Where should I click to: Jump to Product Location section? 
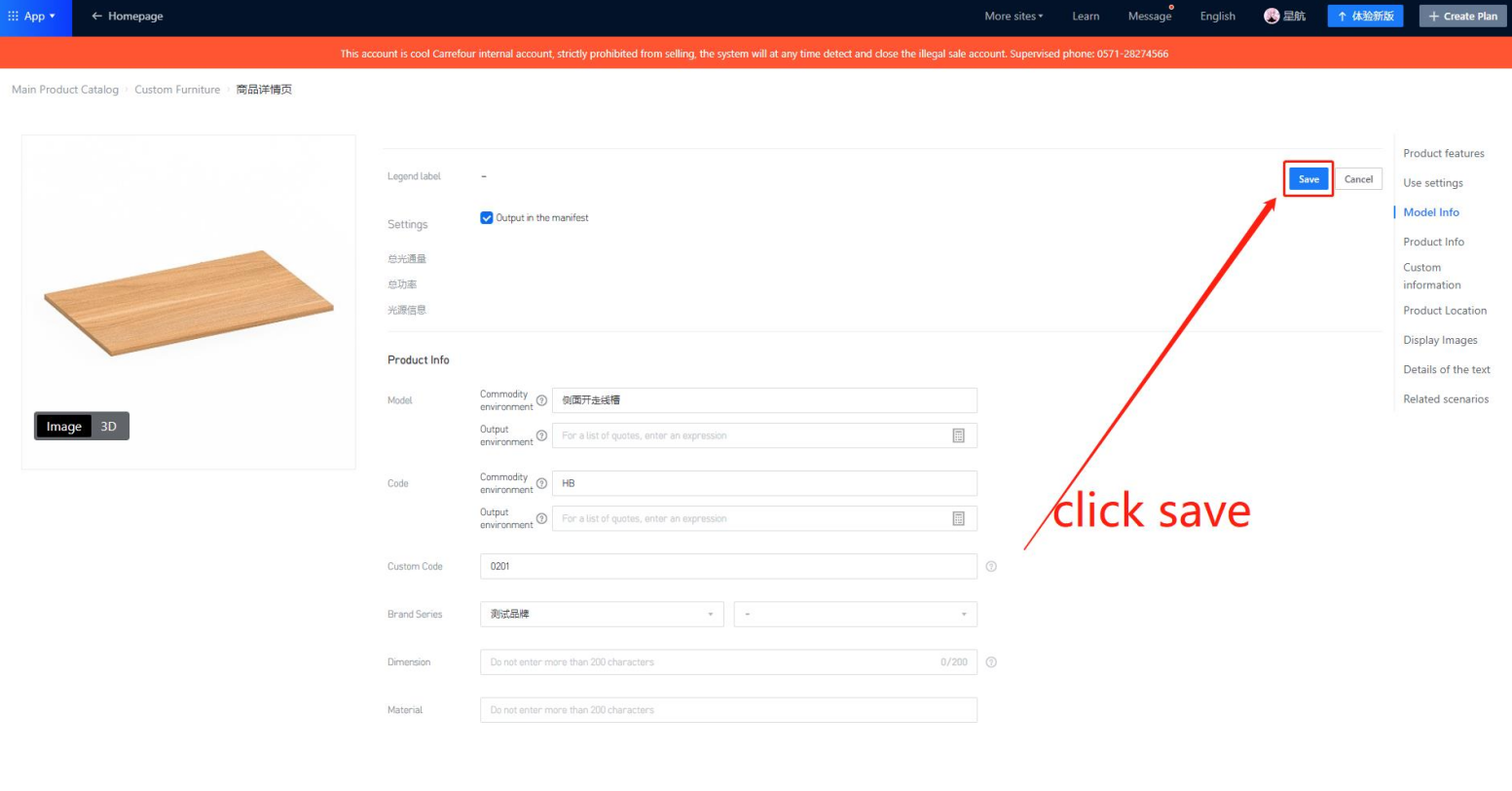pos(1445,311)
